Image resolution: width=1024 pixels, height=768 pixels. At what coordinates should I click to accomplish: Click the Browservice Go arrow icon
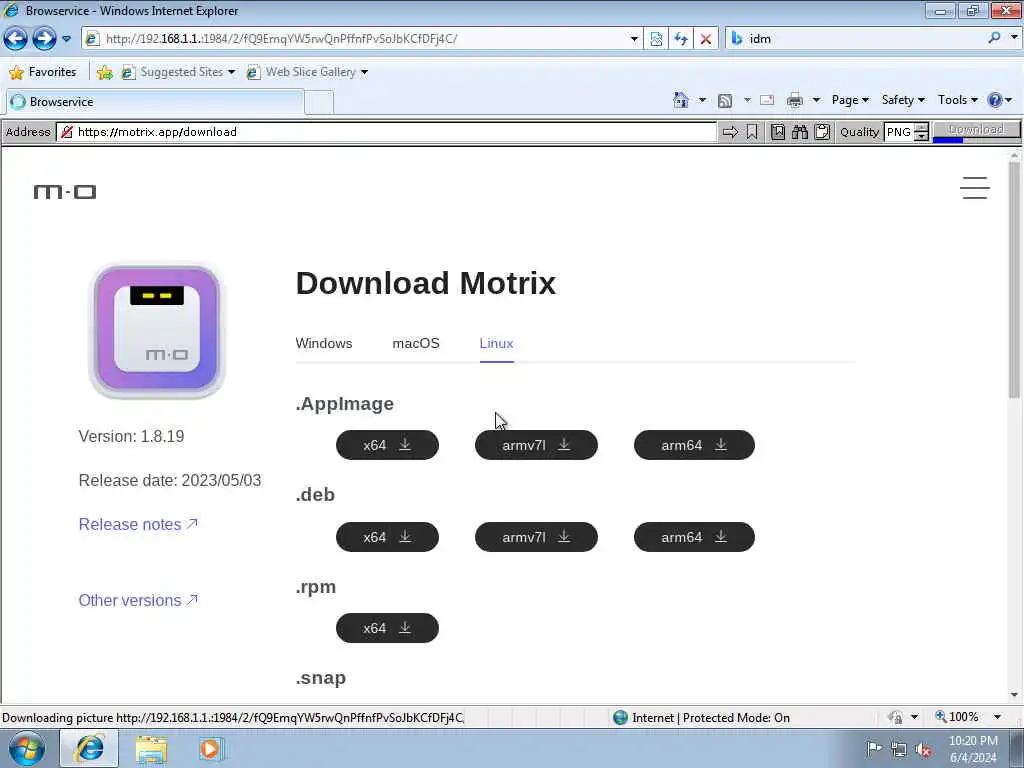pyautogui.click(x=730, y=133)
